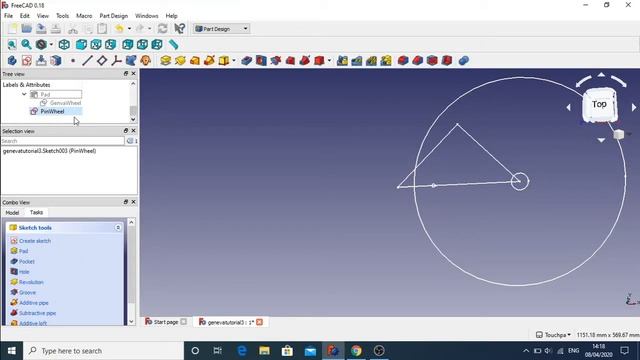Open the Part Design workbench dropdown
This screenshot has height=360, width=640.
click(x=221, y=29)
